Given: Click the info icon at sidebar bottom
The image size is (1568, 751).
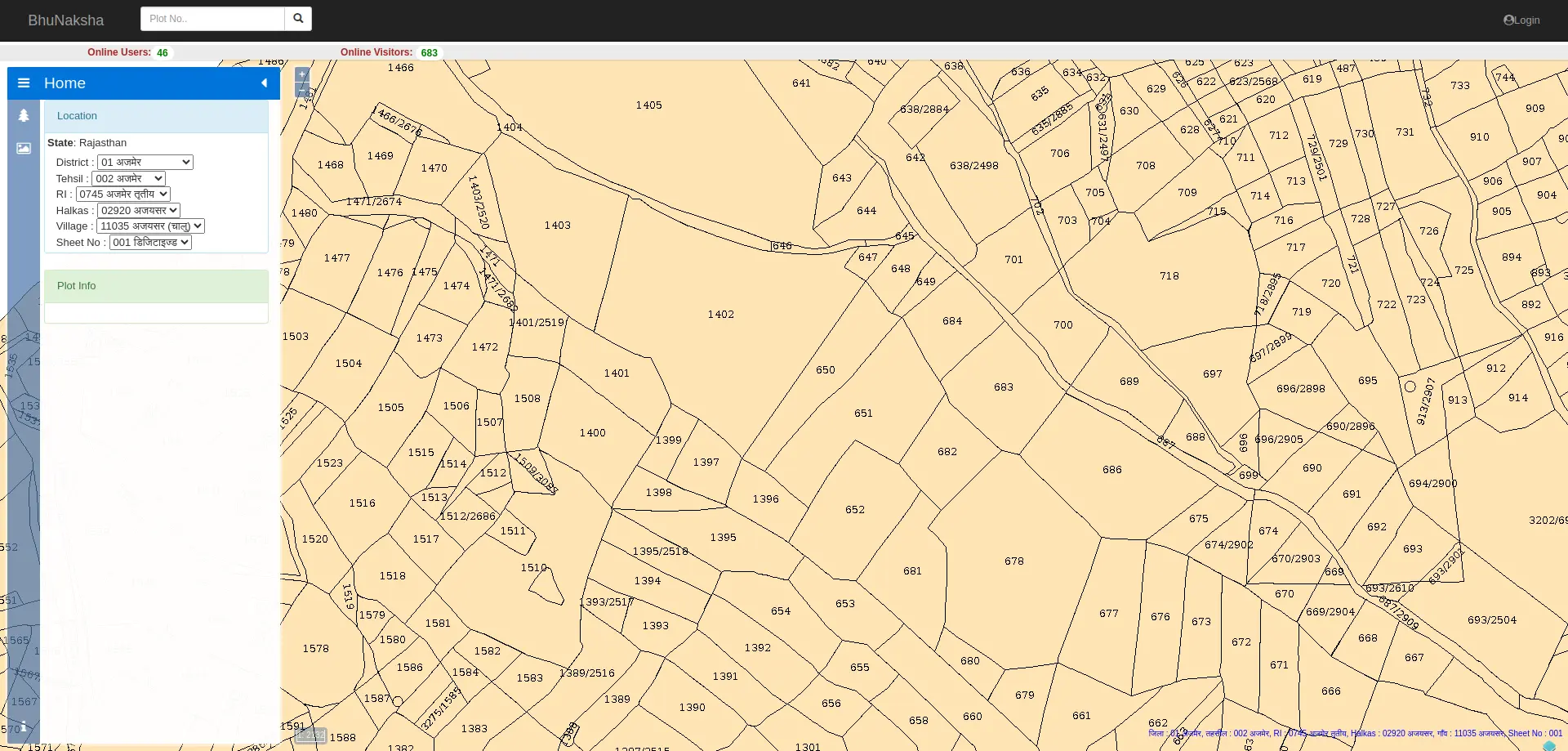Looking at the screenshot, I should [24, 726].
